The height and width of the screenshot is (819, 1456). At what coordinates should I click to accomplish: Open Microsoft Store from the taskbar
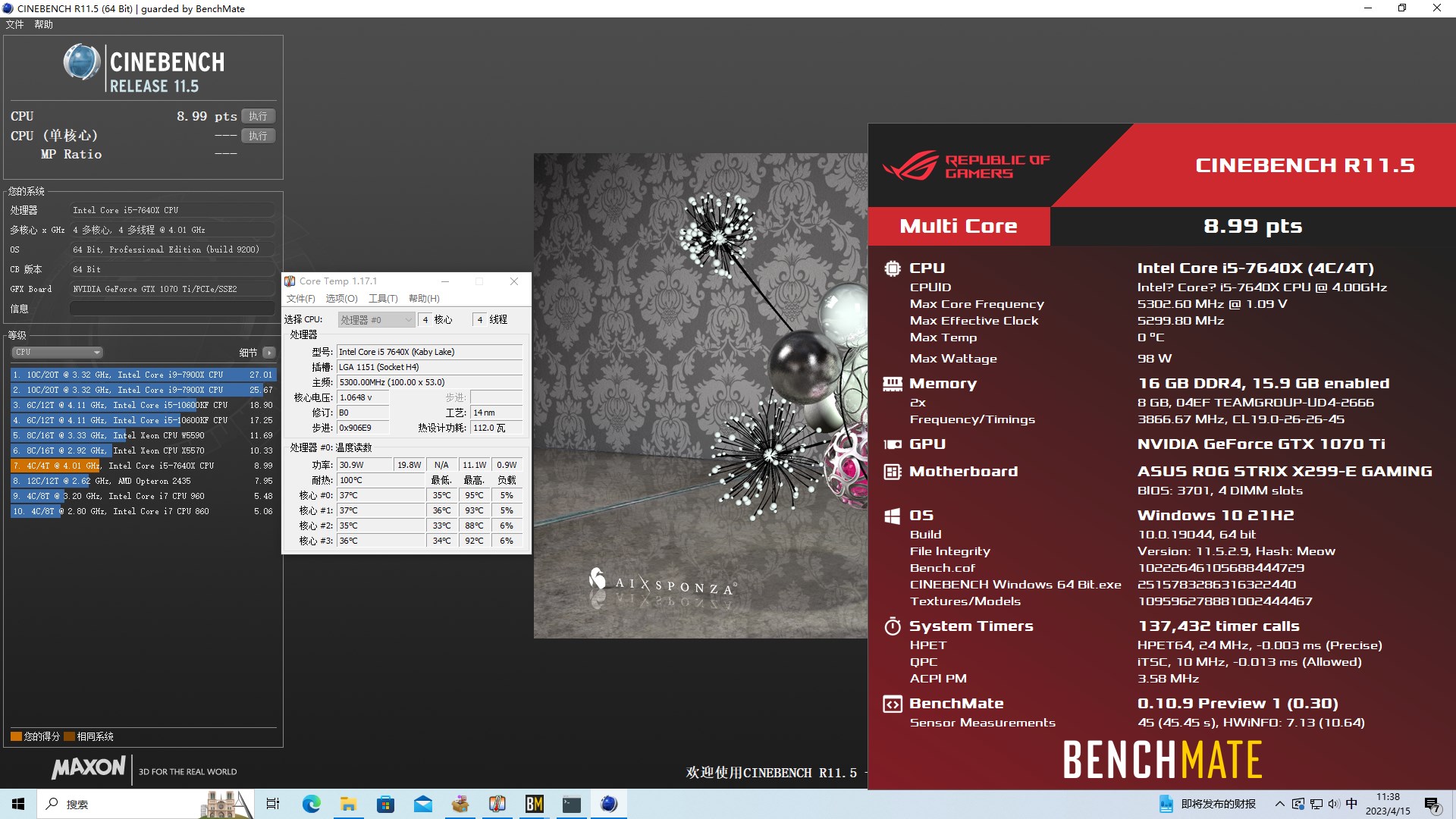point(385,804)
